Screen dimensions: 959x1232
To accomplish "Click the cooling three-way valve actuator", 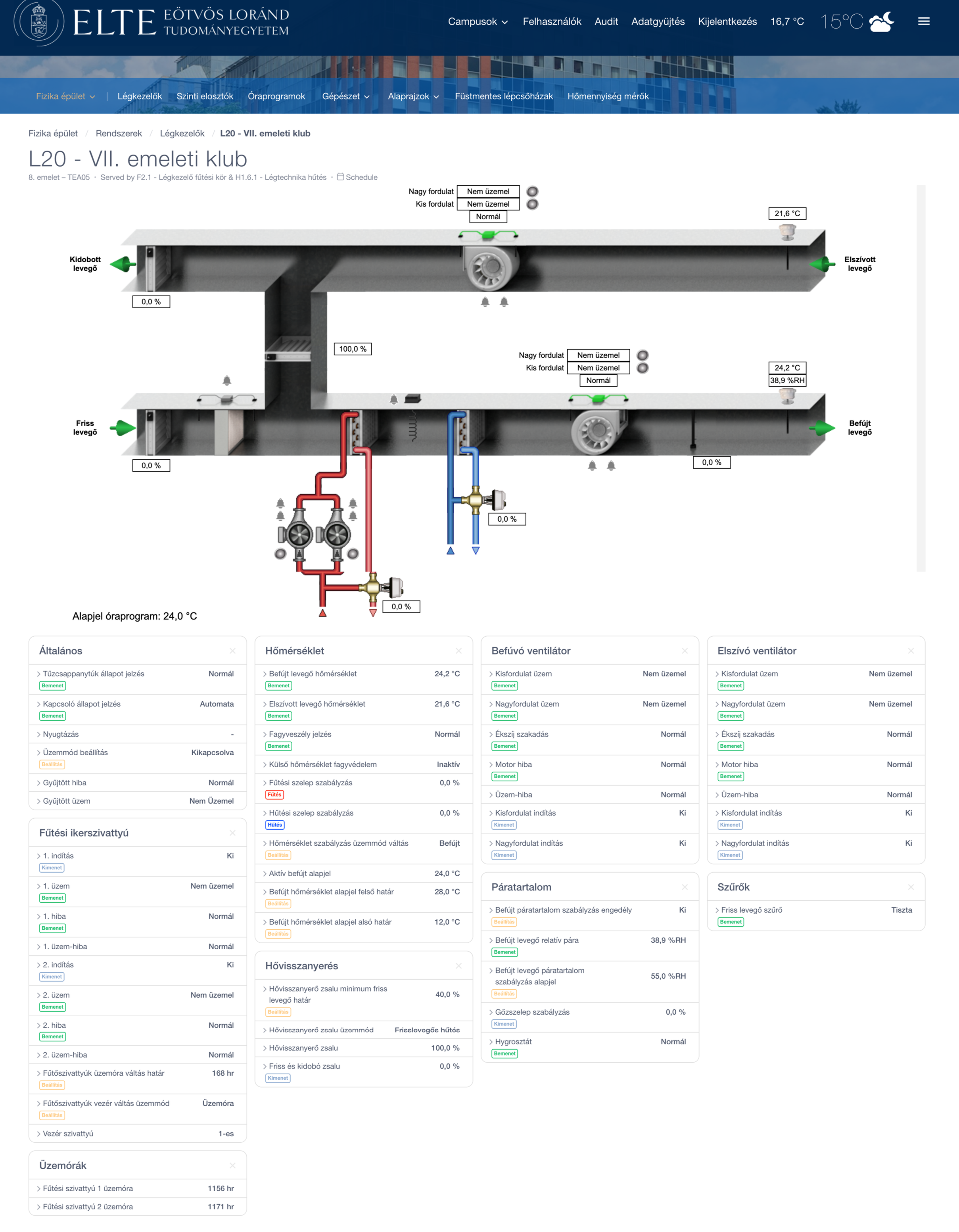I will coord(498,499).
